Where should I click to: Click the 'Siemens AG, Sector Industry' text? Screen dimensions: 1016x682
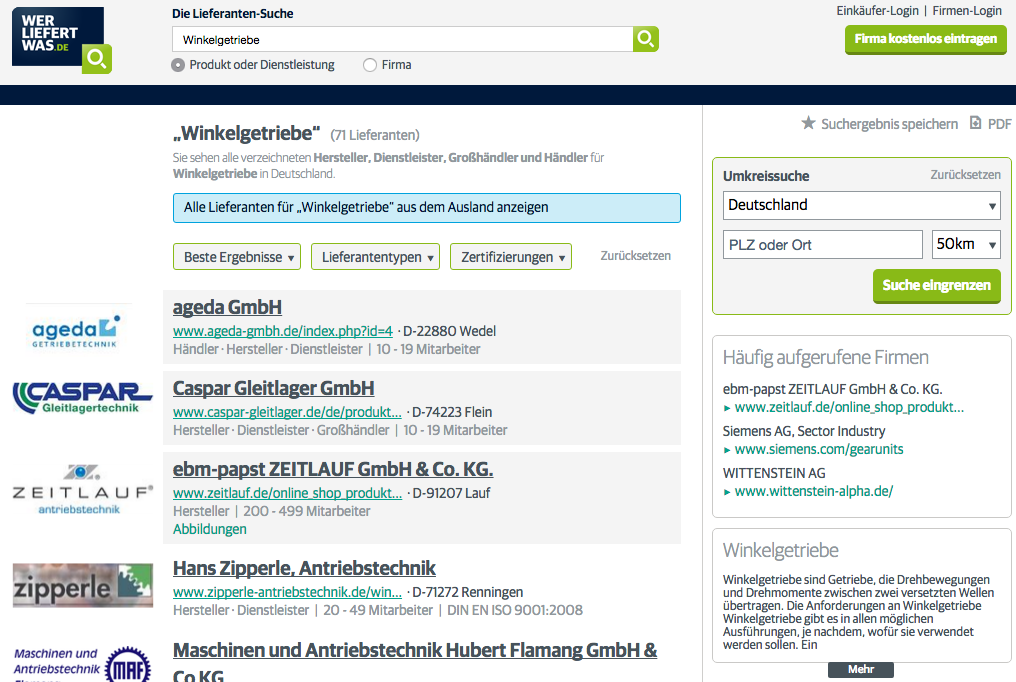tap(804, 431)
